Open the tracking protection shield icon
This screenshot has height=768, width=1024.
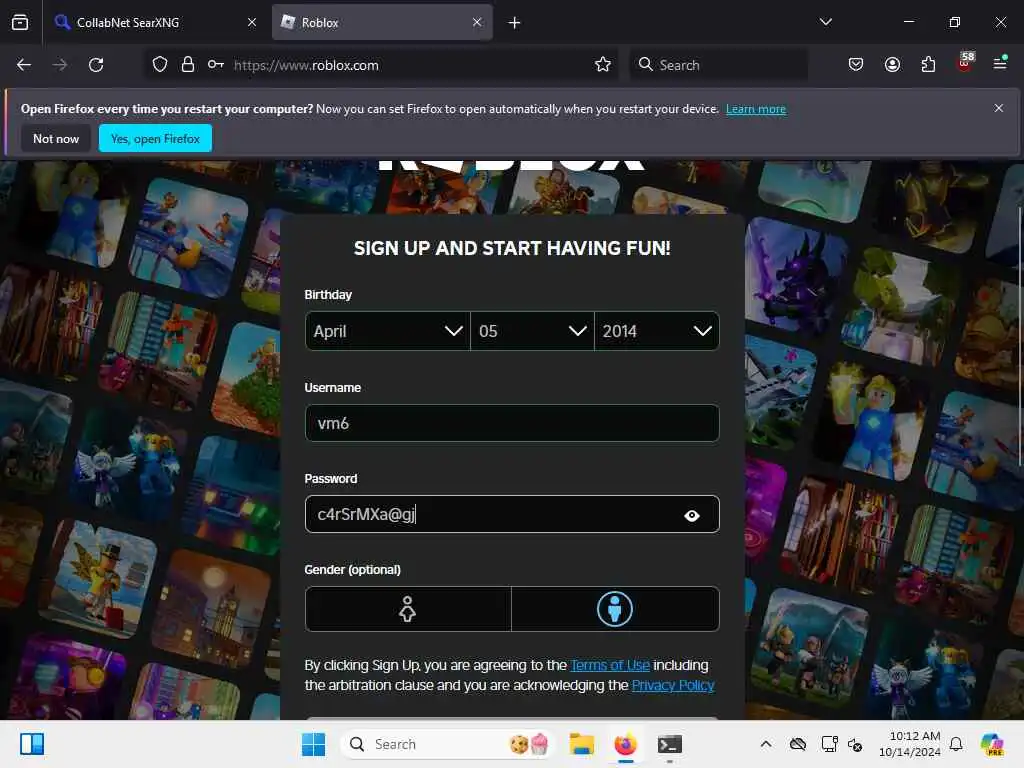point(160,65)
